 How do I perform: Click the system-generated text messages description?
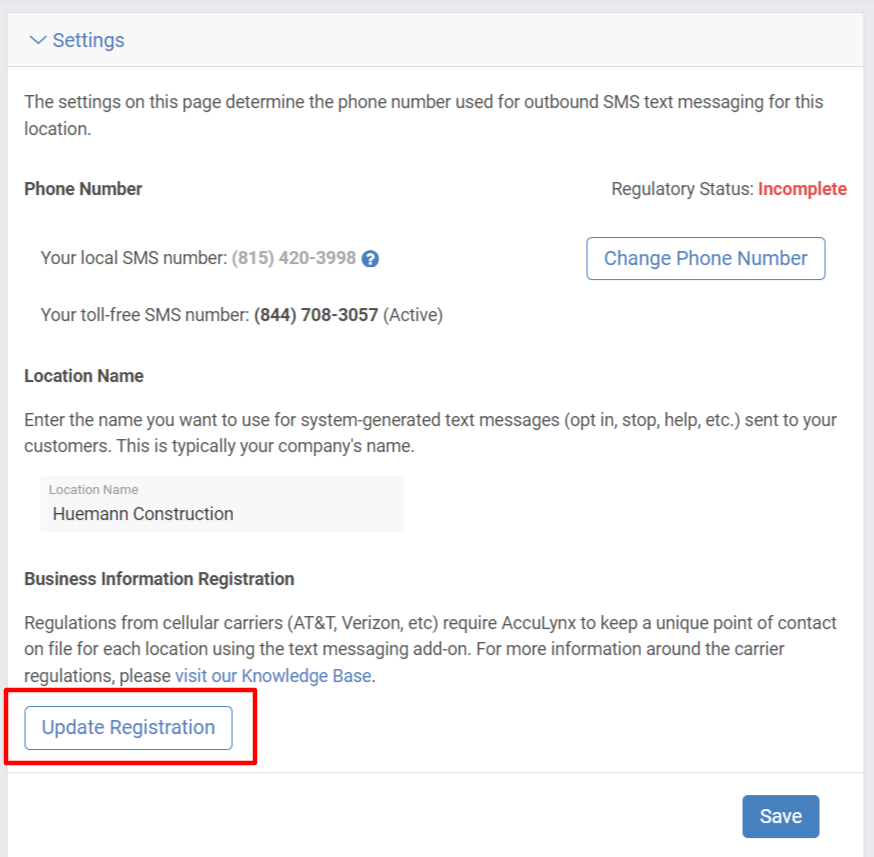click(430, 433)
